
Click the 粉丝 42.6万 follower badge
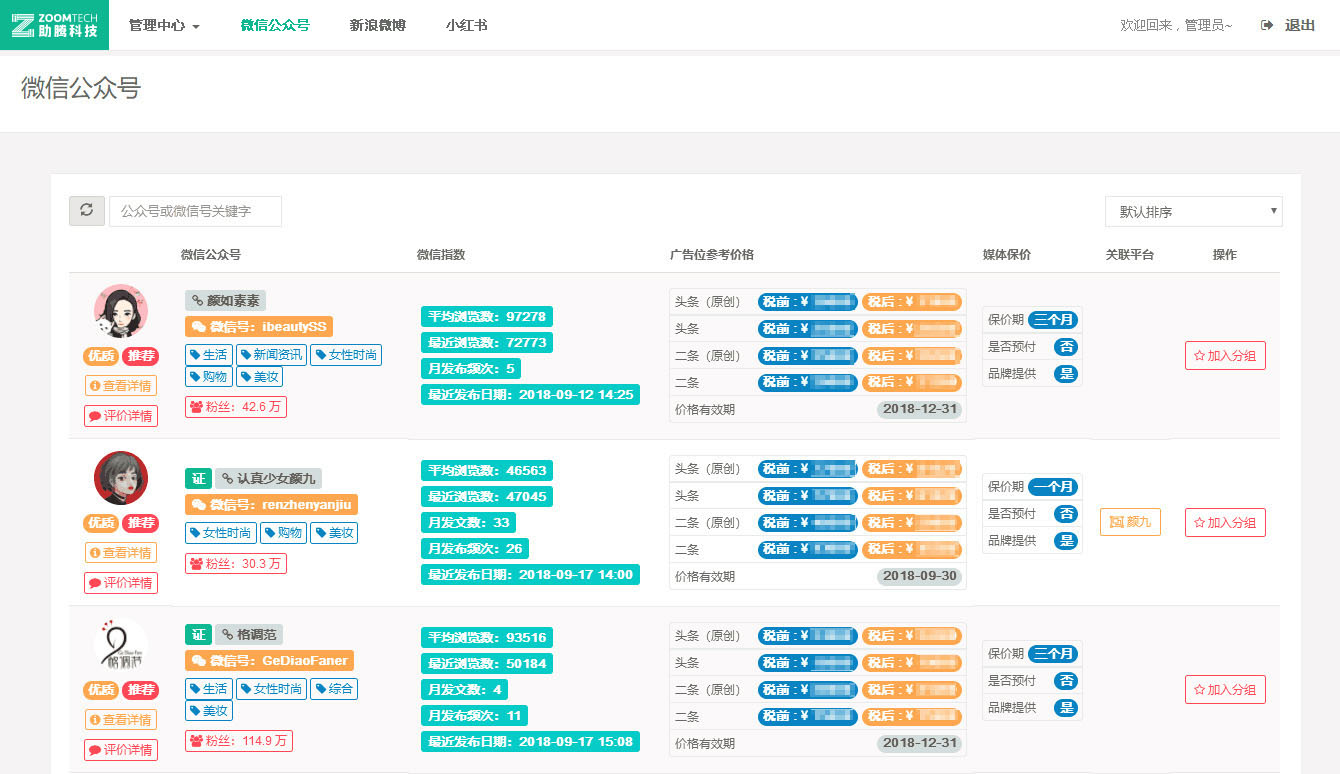tap(236, 407)
